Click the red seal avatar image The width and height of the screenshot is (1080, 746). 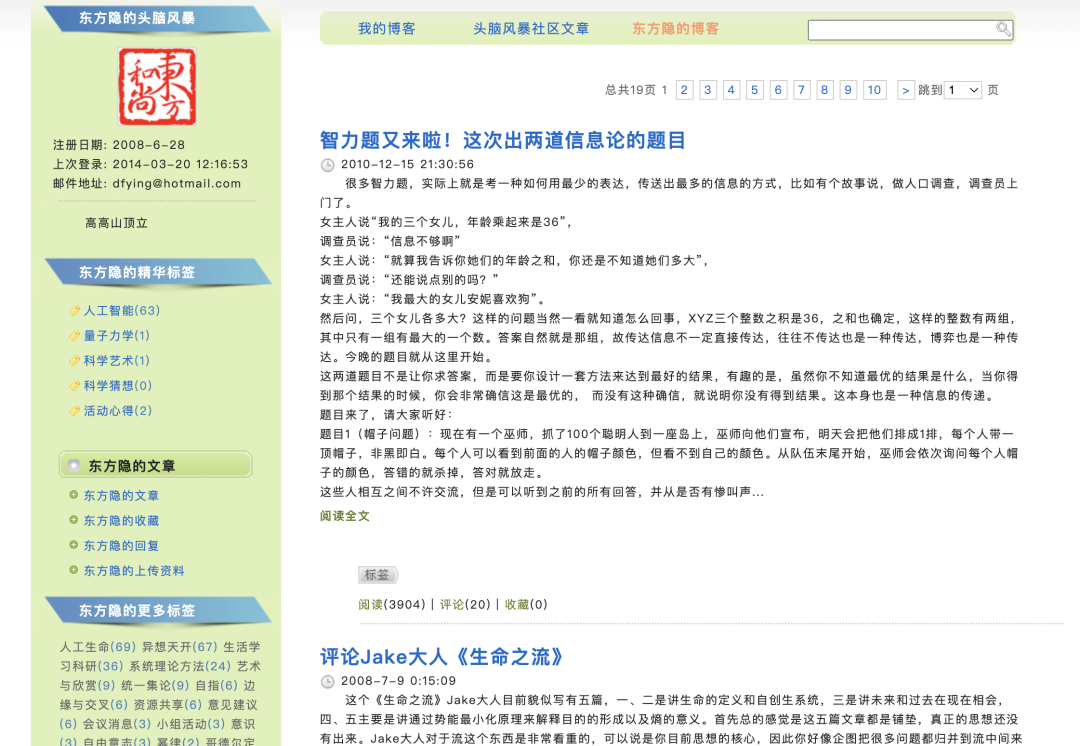pos(157,87)
